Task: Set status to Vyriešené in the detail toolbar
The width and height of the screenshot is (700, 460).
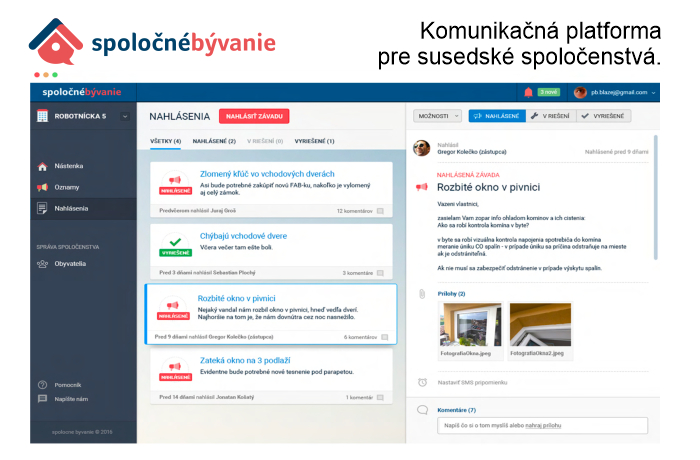Action: [x=604, y=116]
